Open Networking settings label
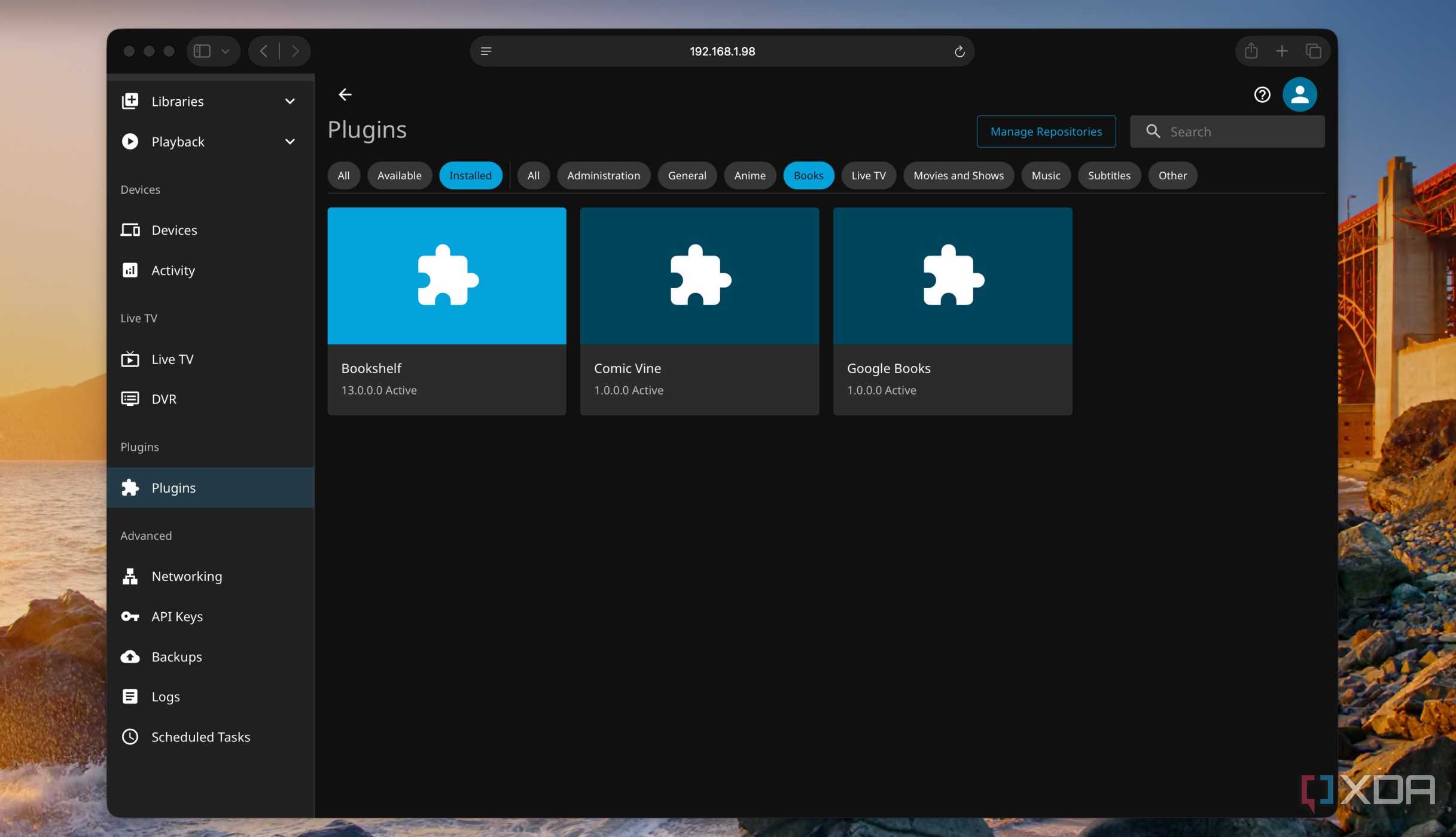The image size is (1456, 837). 187,576
